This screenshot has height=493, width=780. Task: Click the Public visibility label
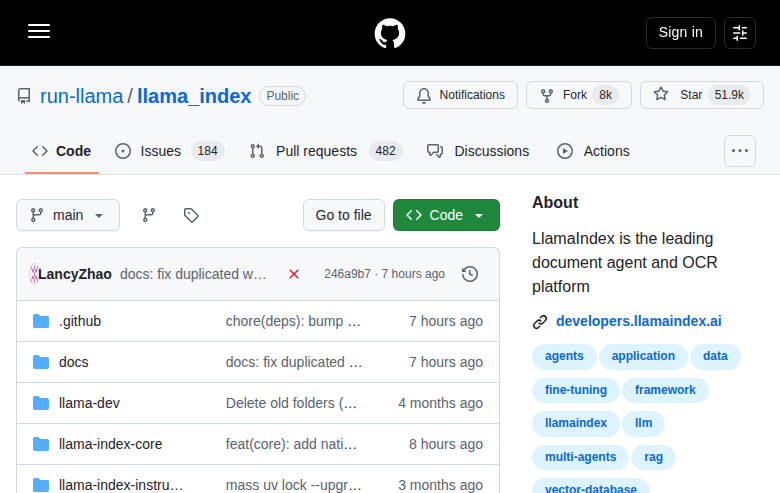tap(283, 96)
